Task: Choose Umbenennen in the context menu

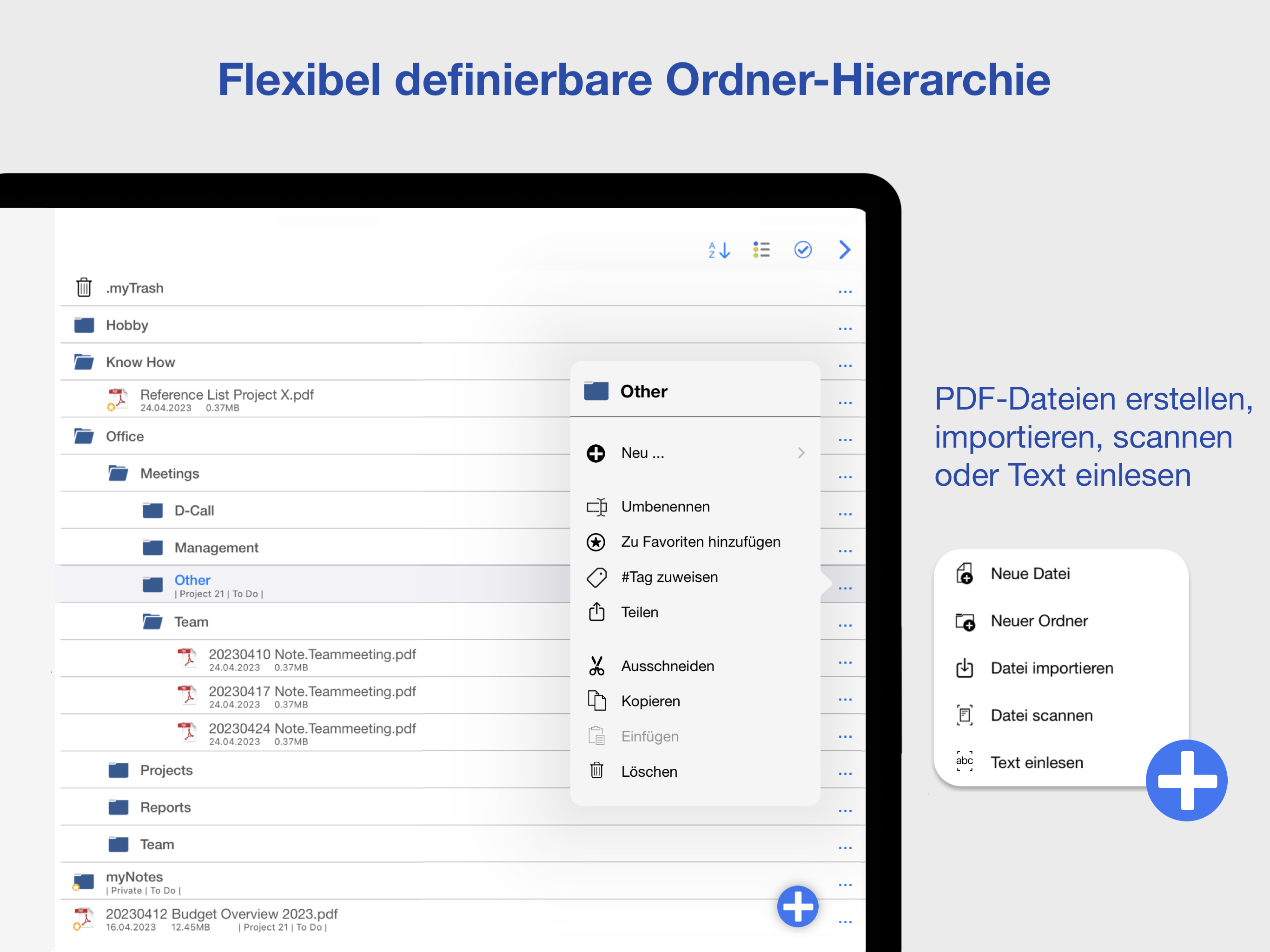Action: coord(695,506)
